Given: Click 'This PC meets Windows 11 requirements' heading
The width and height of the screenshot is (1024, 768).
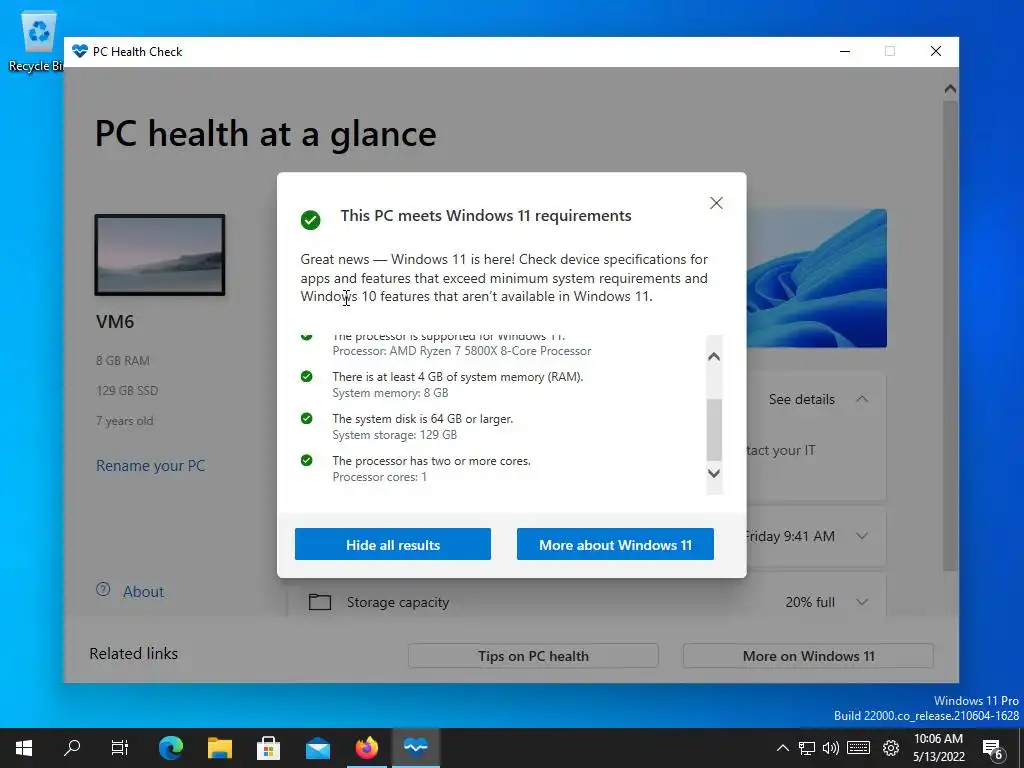Looking at the screenshot, I should point(485,216).
